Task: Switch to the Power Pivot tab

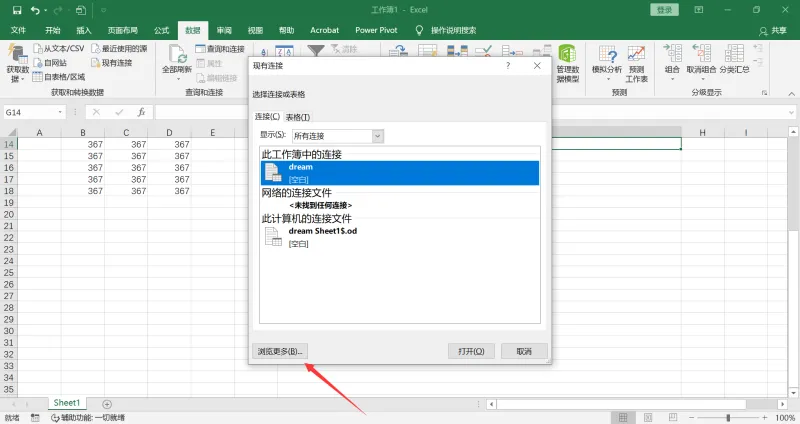Action: point(376,30)
